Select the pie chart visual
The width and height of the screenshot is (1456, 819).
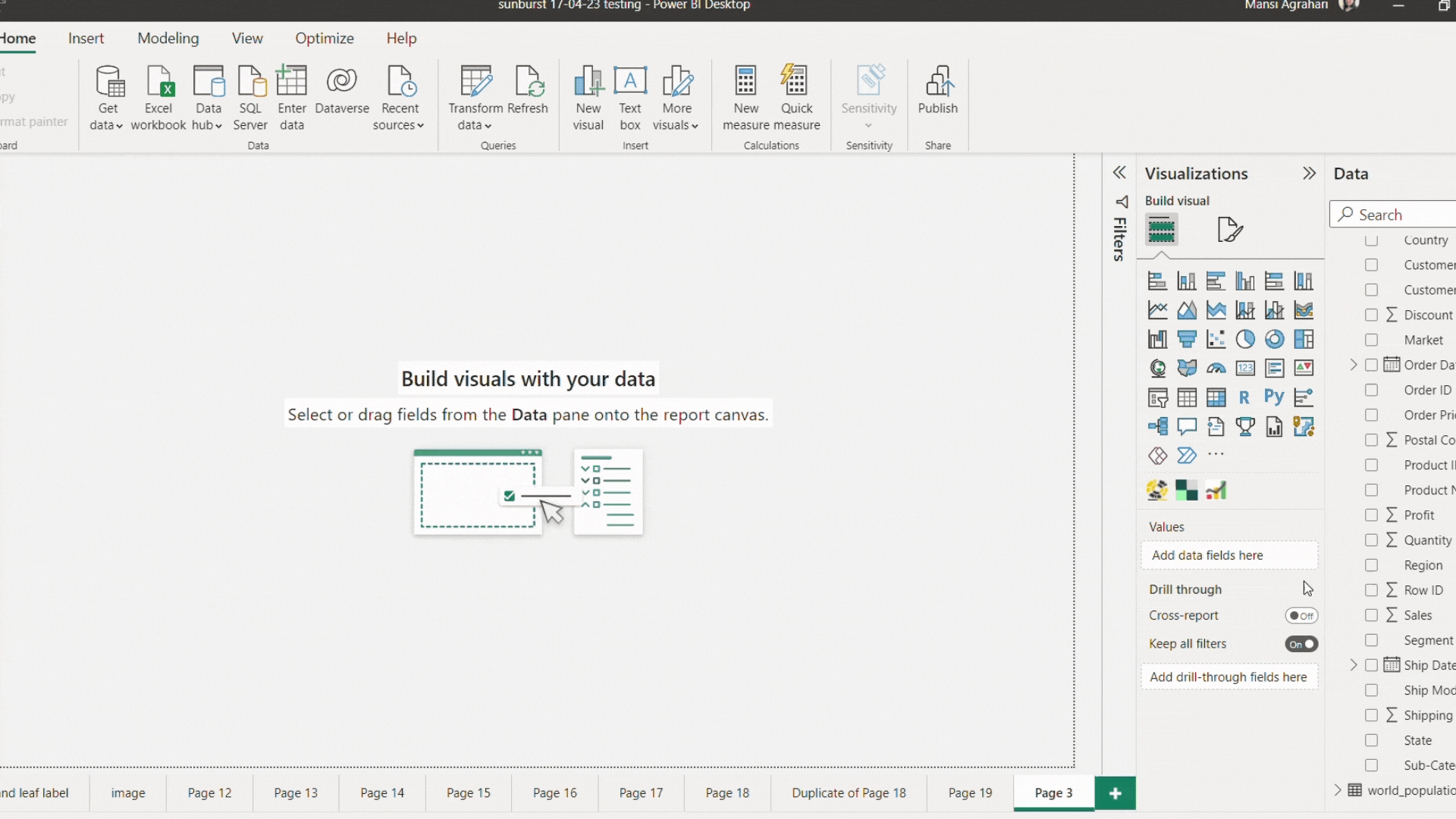1245,339
